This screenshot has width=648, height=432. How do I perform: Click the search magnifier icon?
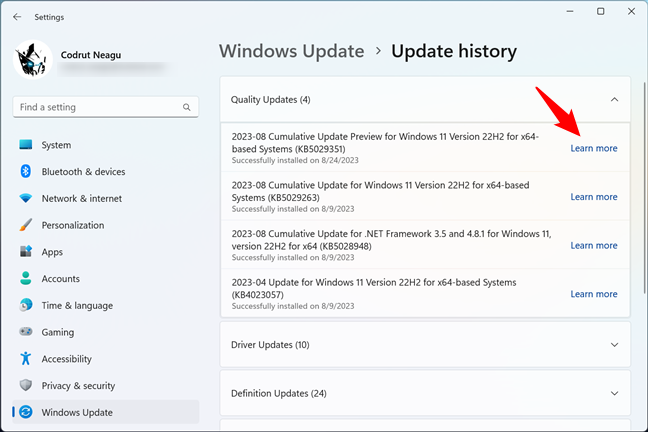pyautogui.click(x=187, y=107)
